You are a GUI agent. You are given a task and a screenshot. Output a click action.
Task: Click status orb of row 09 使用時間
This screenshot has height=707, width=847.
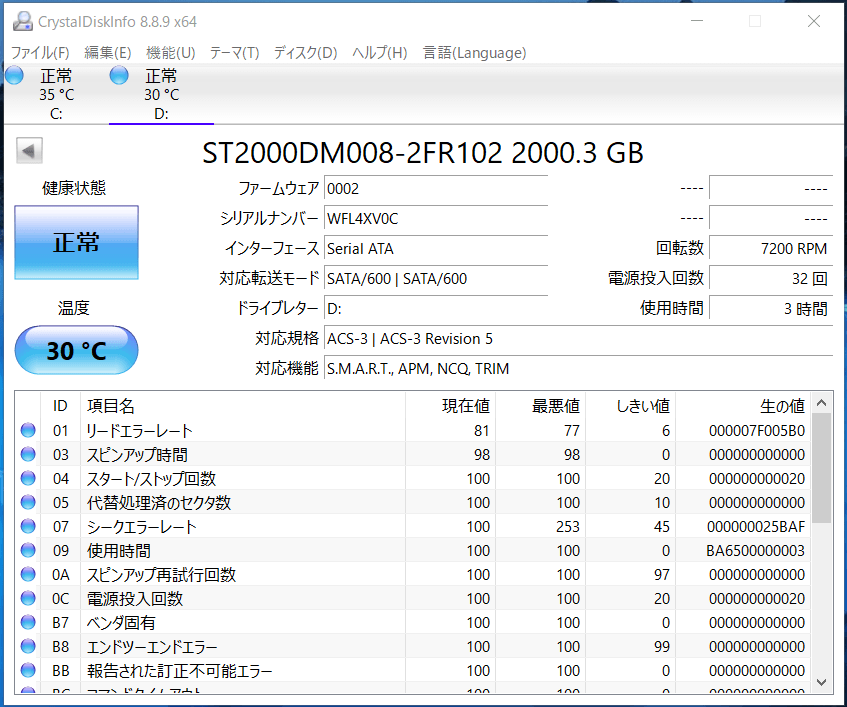[28, 550]
